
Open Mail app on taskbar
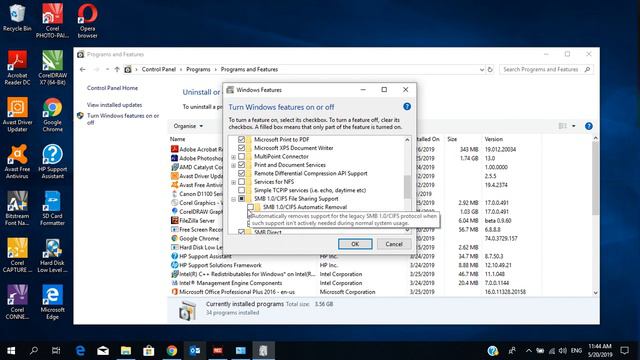pos(103,351)
